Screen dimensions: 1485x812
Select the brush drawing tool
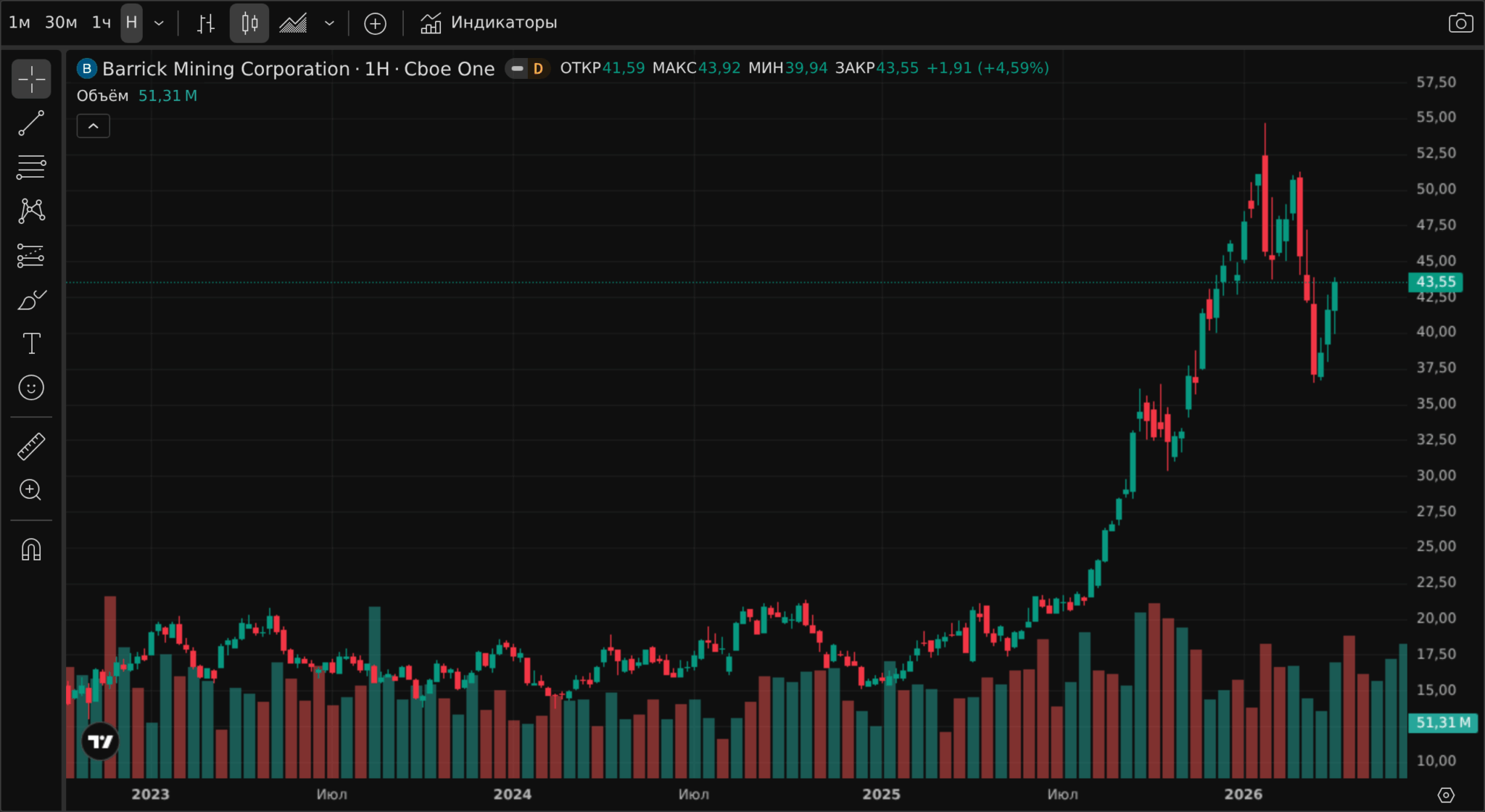[31, 299]
